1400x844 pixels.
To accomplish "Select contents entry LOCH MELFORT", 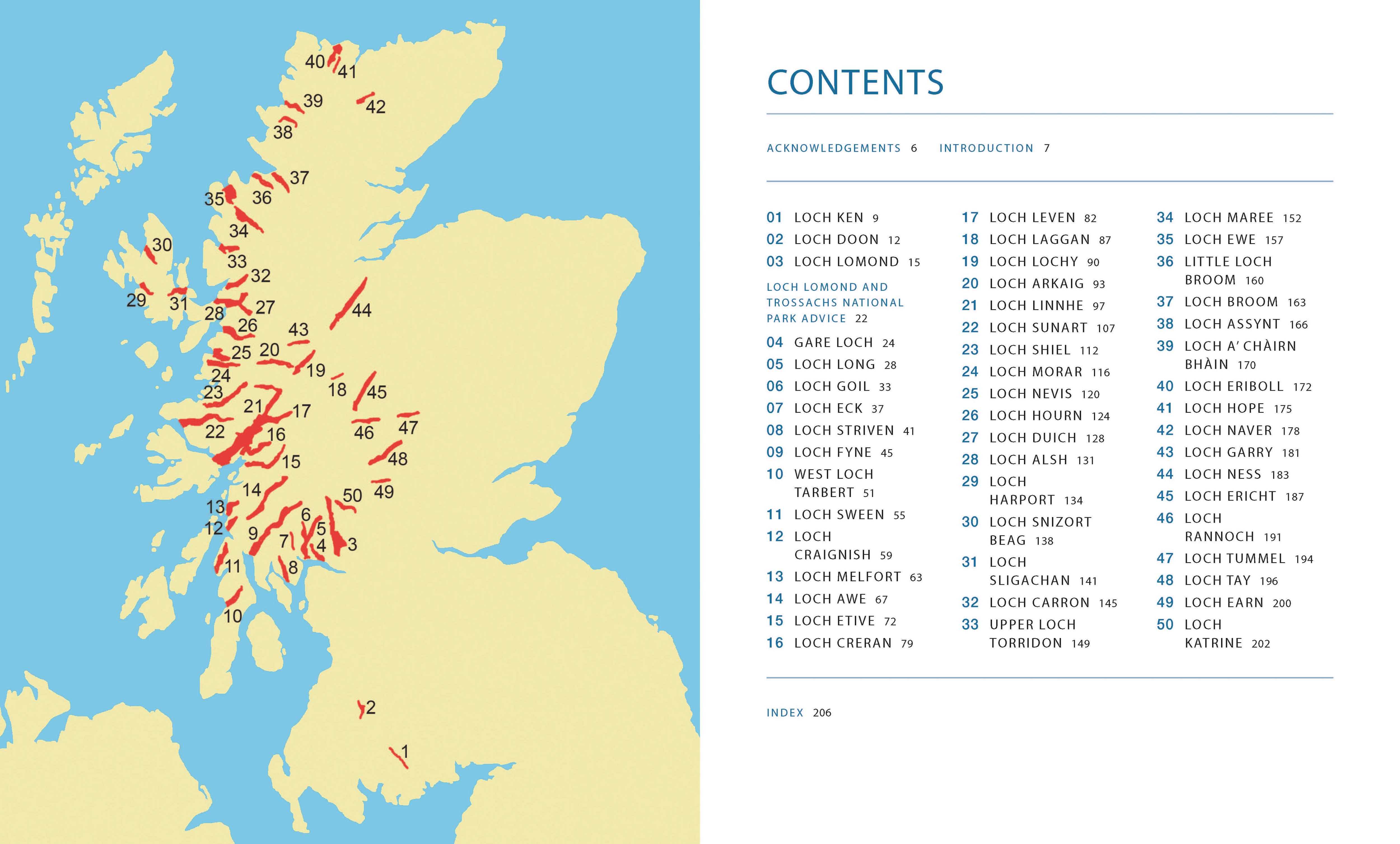I will [844, 577].
